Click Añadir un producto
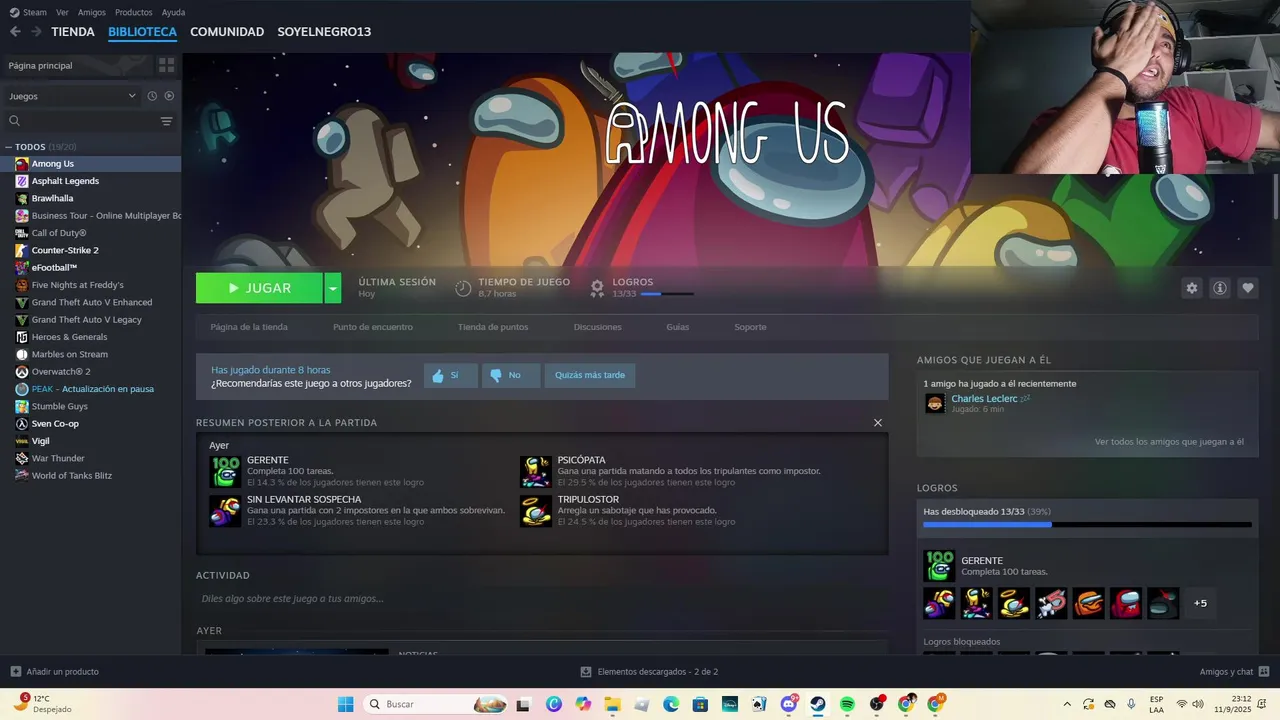 pos(55,672)
